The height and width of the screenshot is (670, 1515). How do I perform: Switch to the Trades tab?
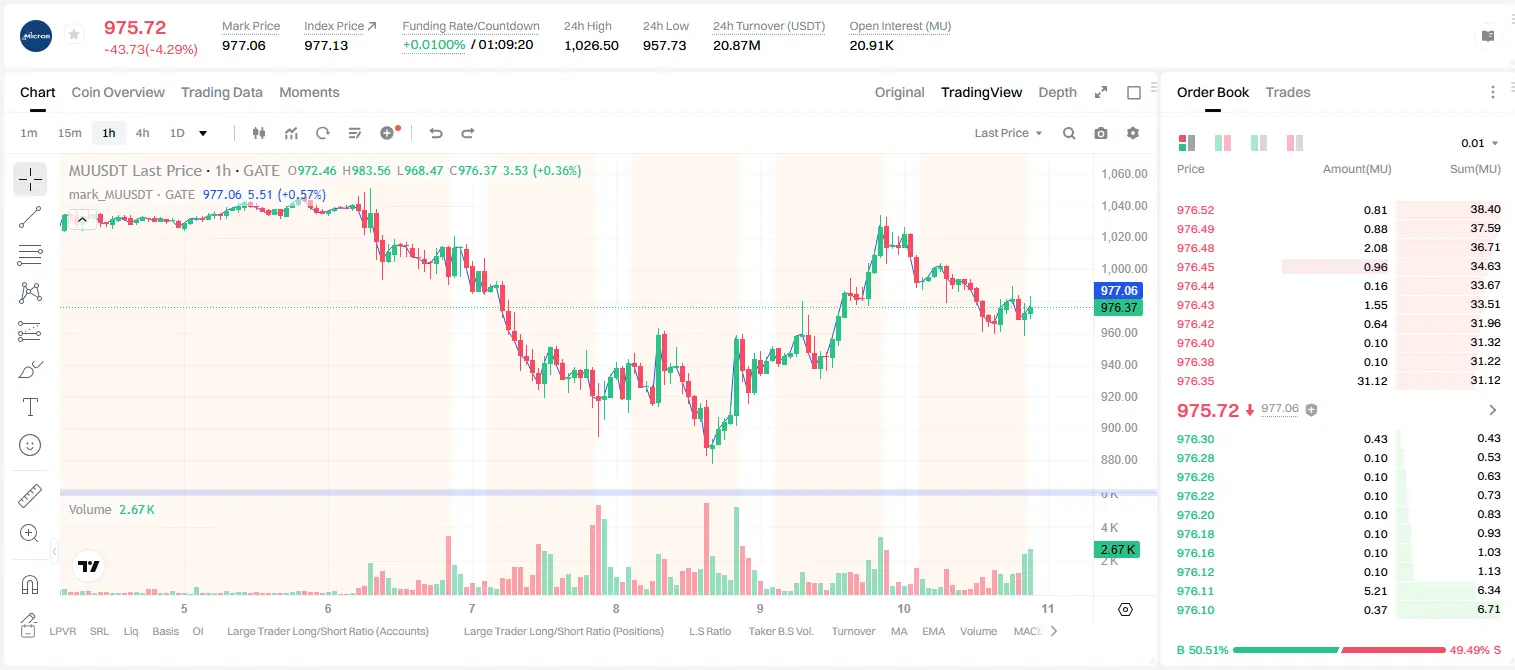[x=1287, y=92]
